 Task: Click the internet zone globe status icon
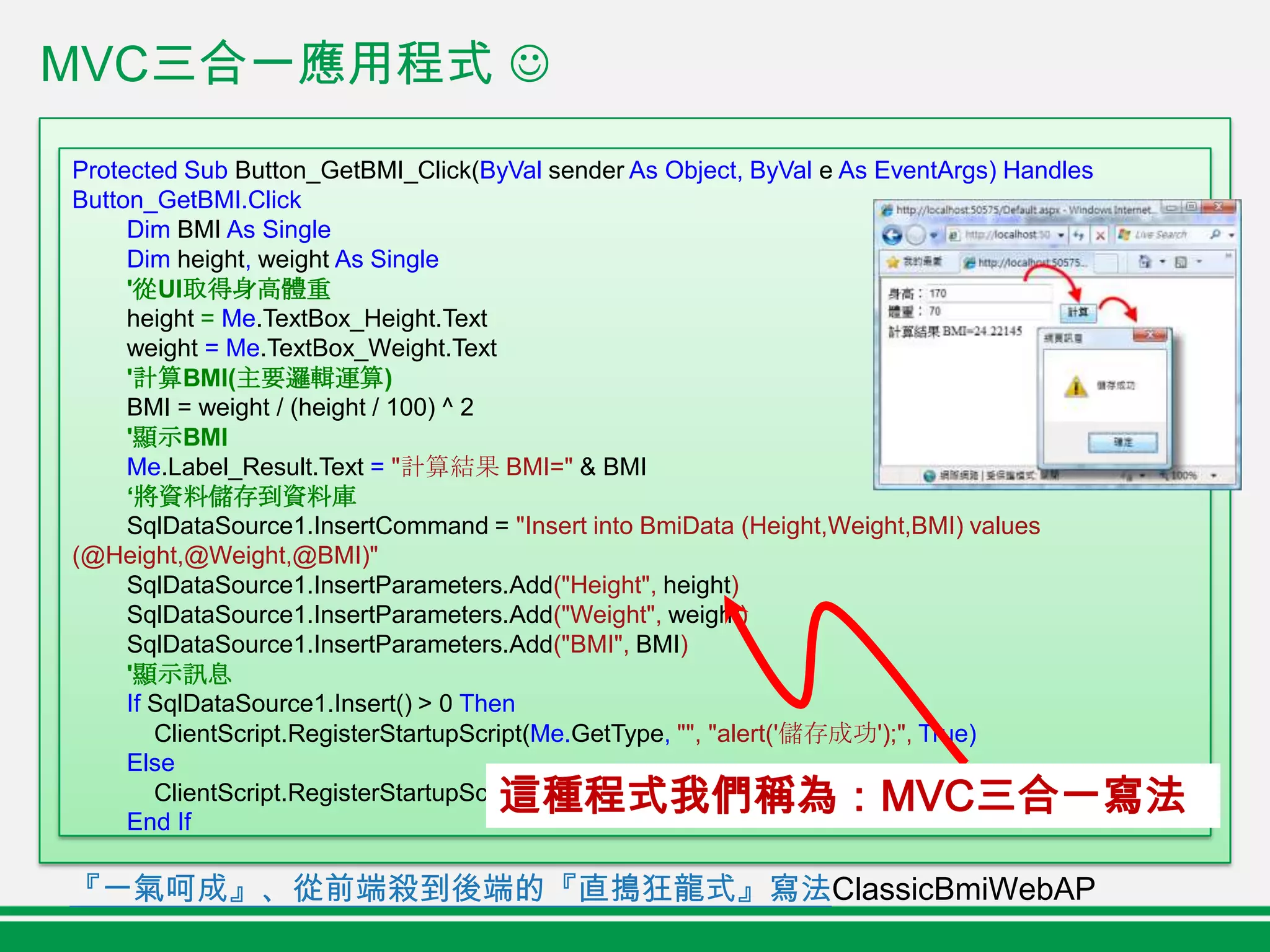click(x=928, y=475)
